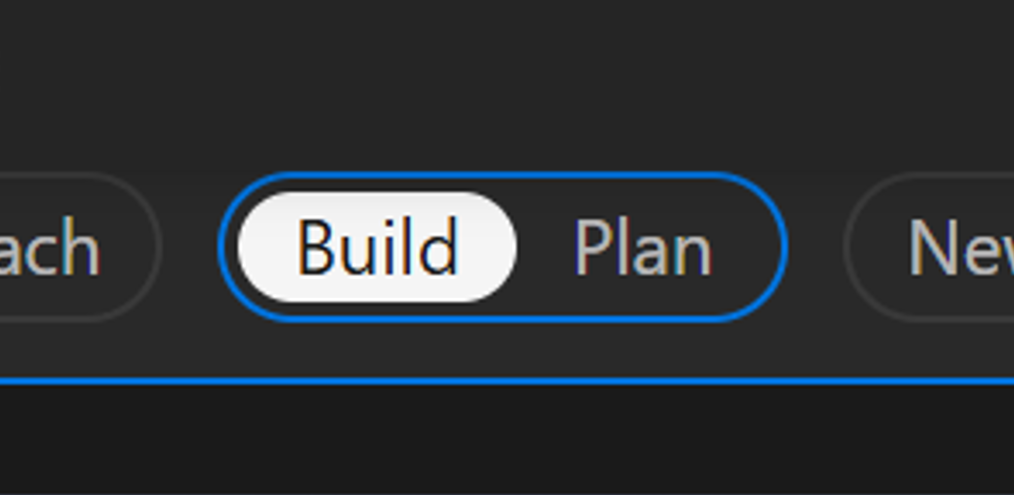The image size is (1014, 495).
Task: Hit the pill button ending in 'ach'
Action: click(62, 248)
